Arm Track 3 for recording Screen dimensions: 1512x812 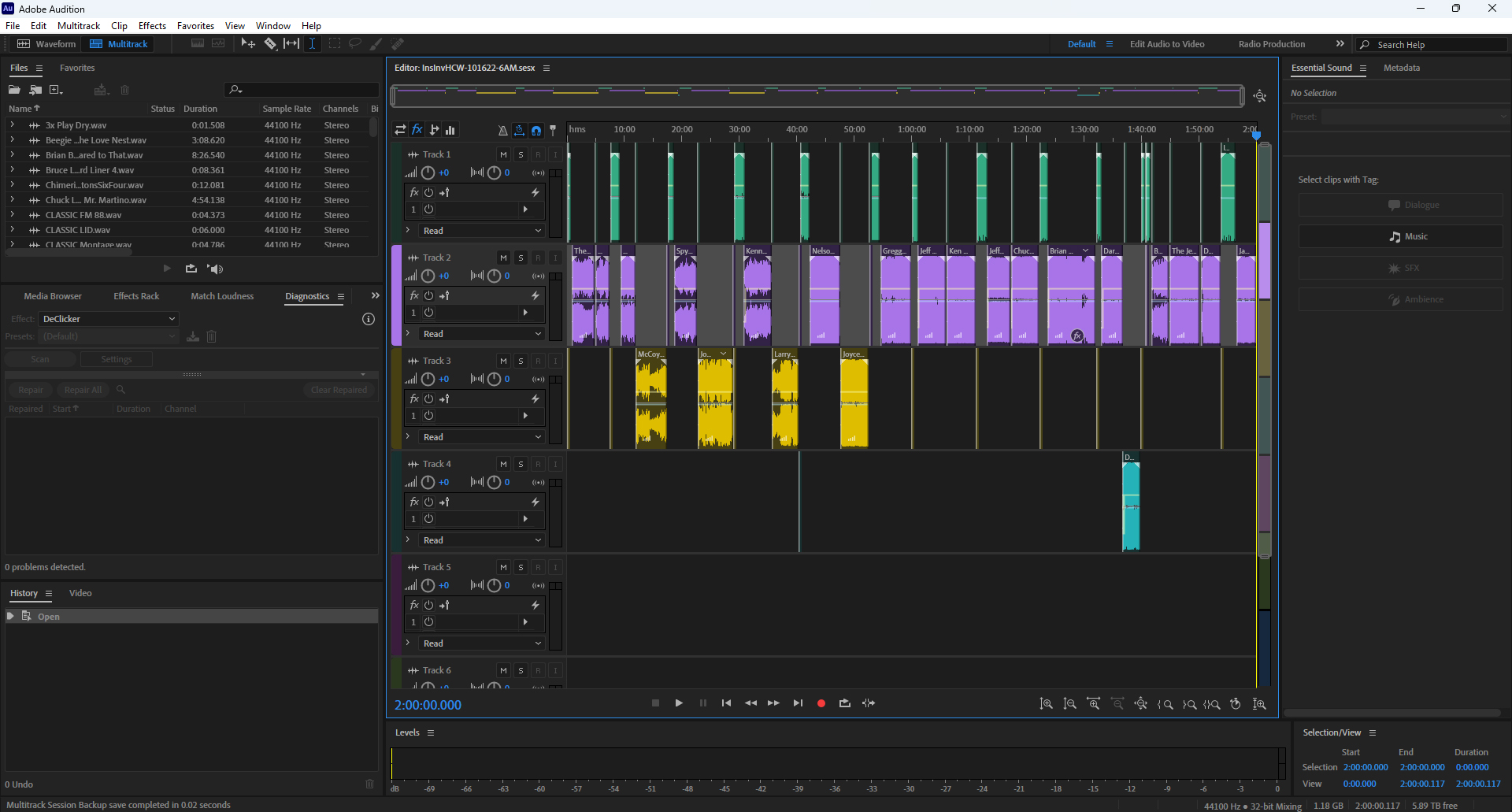pos(538,361)
